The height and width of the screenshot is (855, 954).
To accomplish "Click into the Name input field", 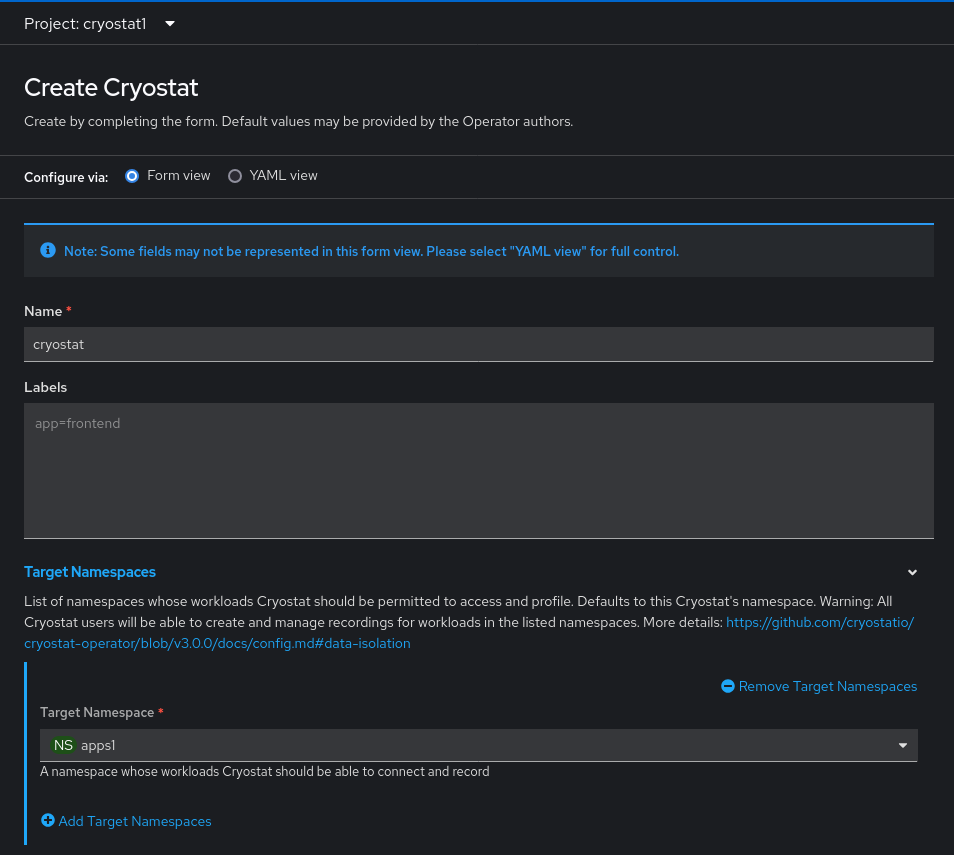I will (x=478, y=344).
